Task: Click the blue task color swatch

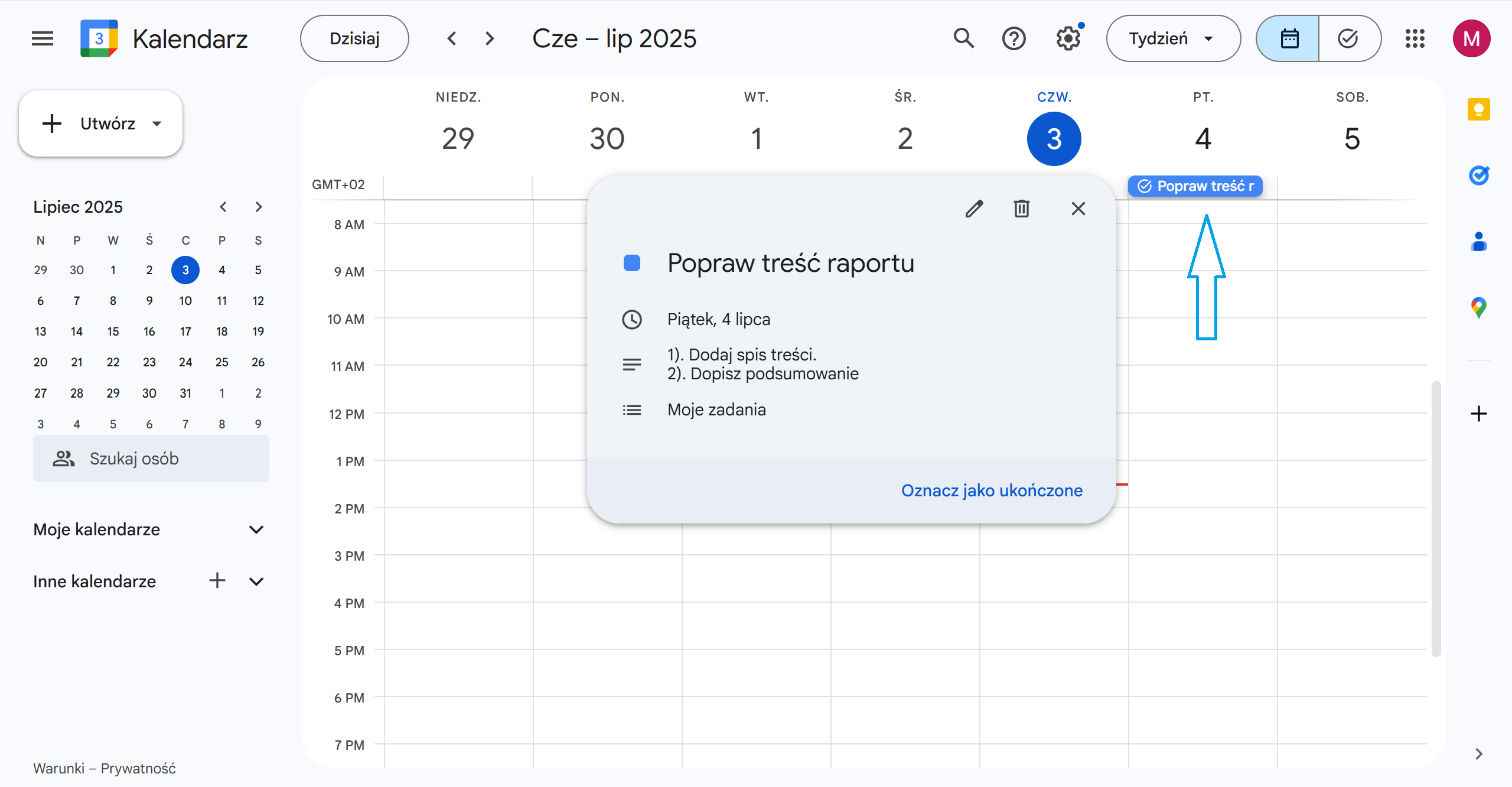Action: 632,263
